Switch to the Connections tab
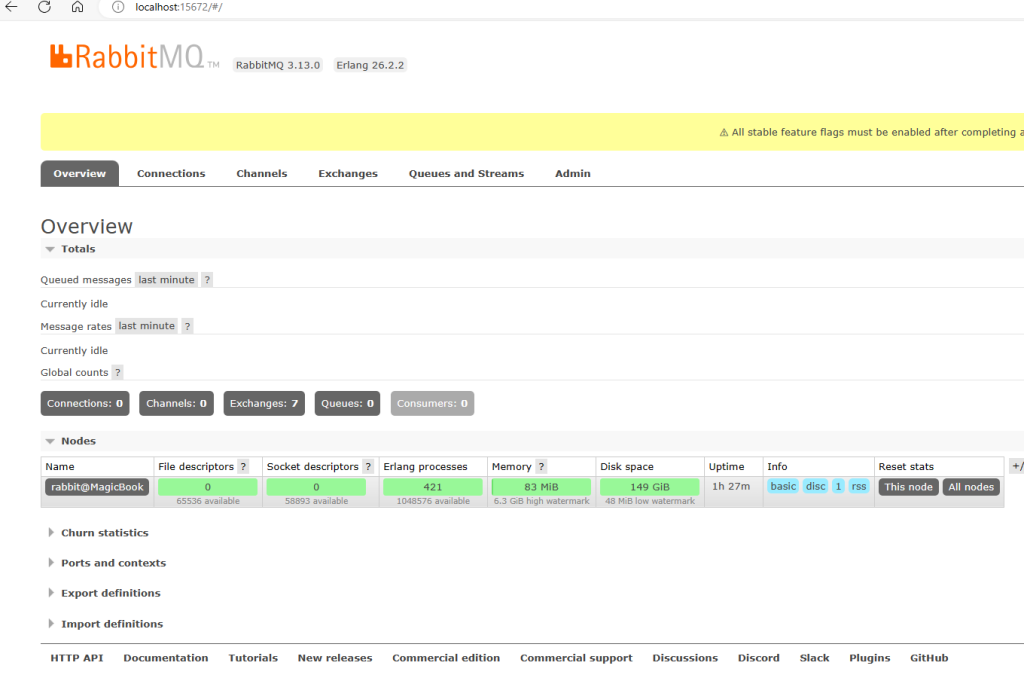The image size is (1024, 687). click(x=171, y=173)
